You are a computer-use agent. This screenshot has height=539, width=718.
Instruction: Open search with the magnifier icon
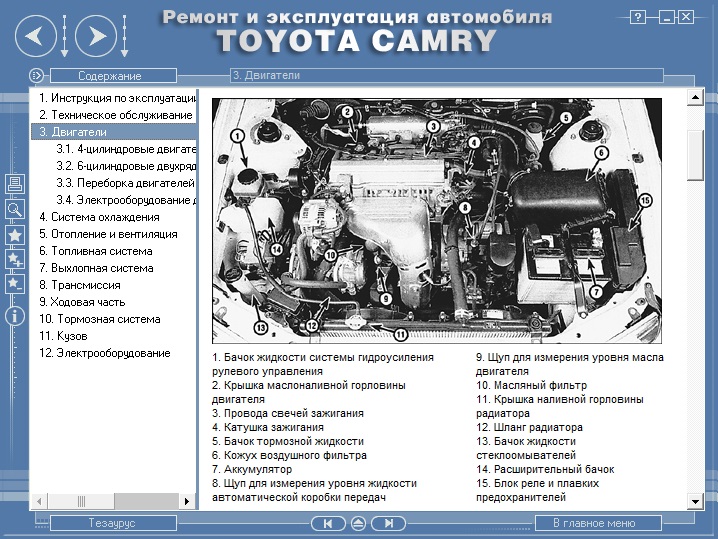pyautogui.click(x=15, y=209)
